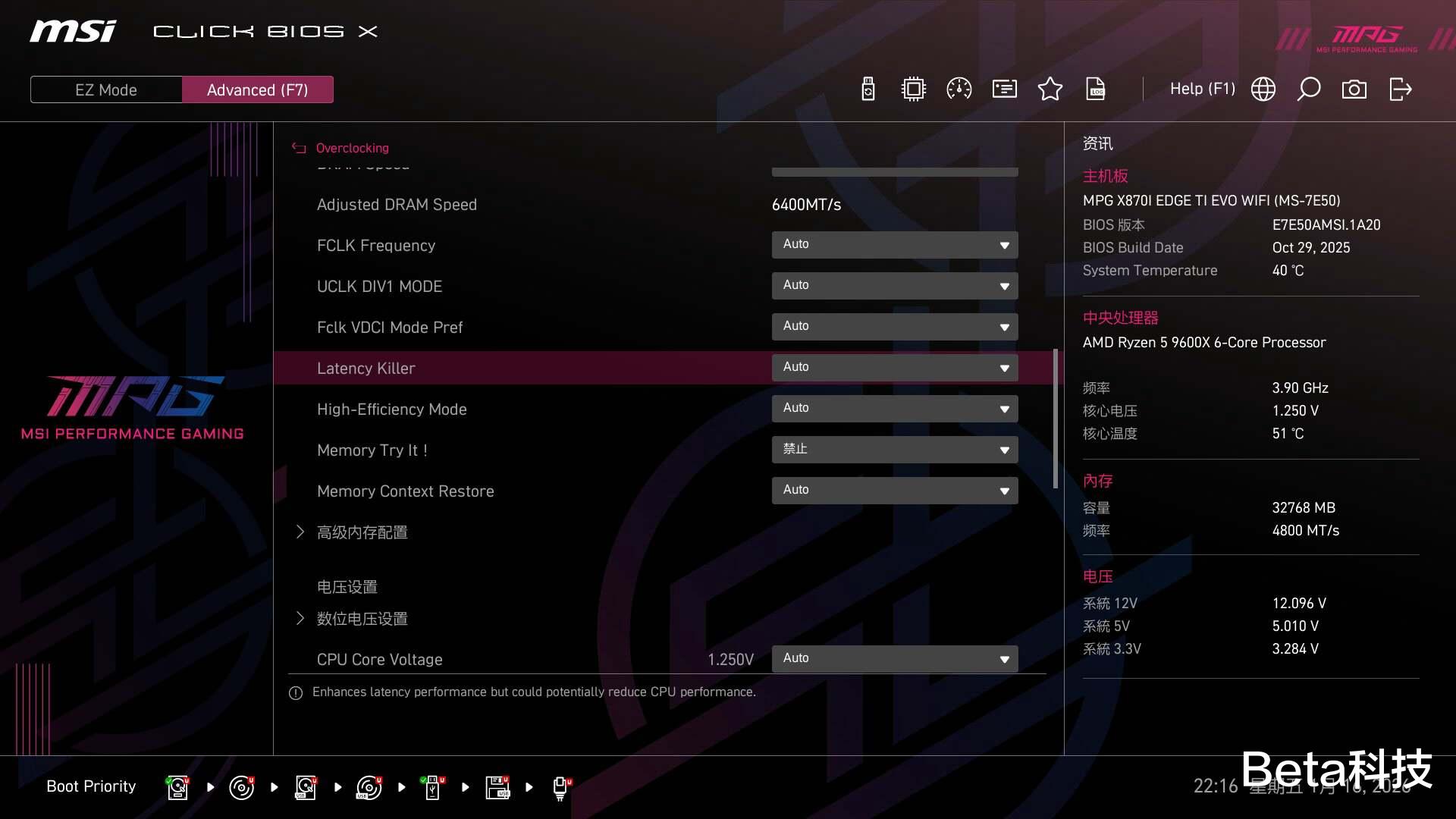Viewport: 1456px width, 819px height.
Task: Switch to EZ Mode
Action: coord(106,89)
